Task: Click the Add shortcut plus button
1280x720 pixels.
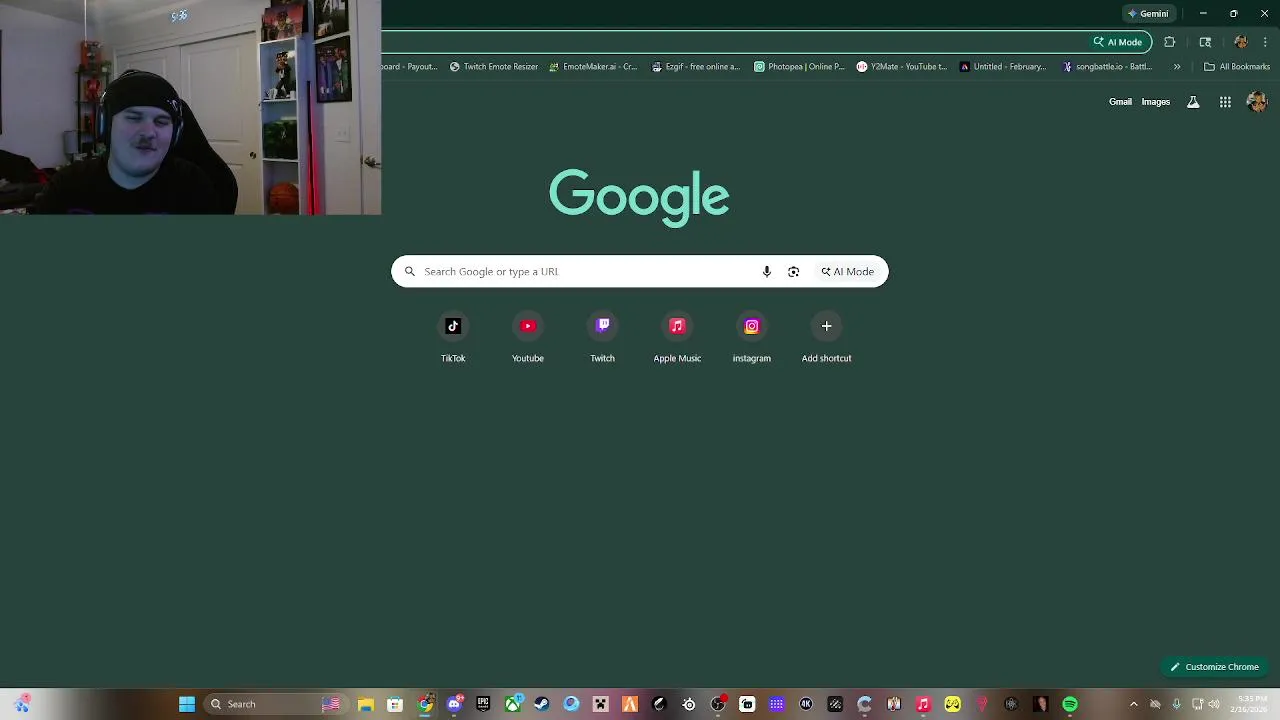Action: click(x=826, y=326)
